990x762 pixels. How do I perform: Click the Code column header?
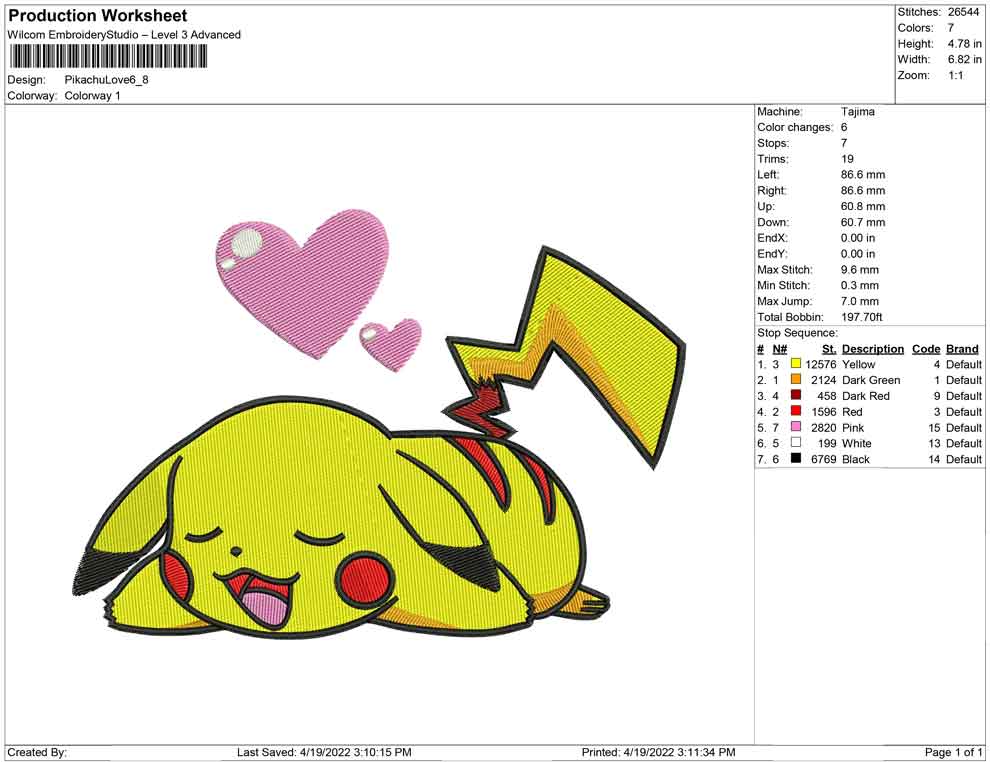coord(926,349)
